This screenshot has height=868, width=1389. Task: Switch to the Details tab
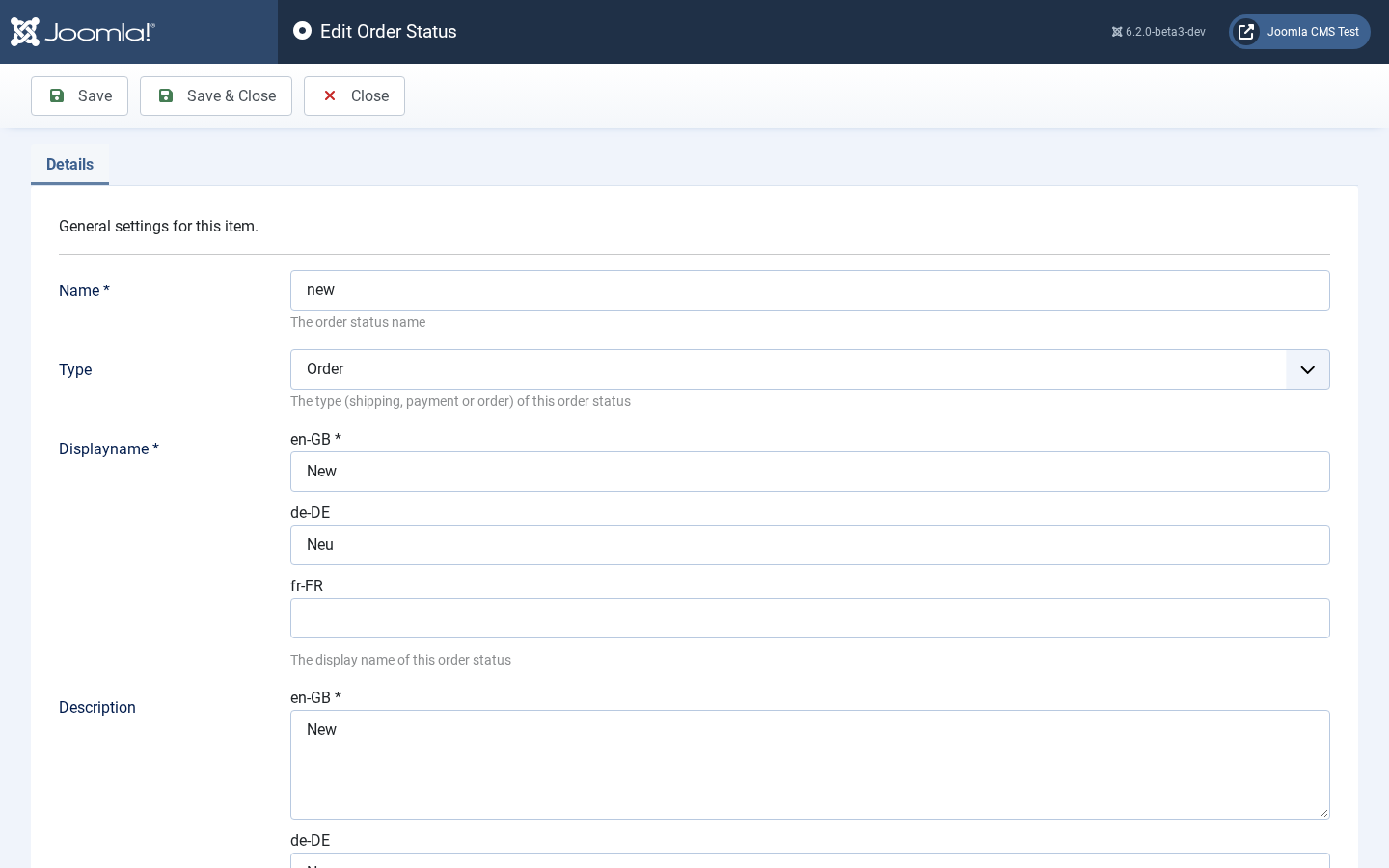(69, 164)
